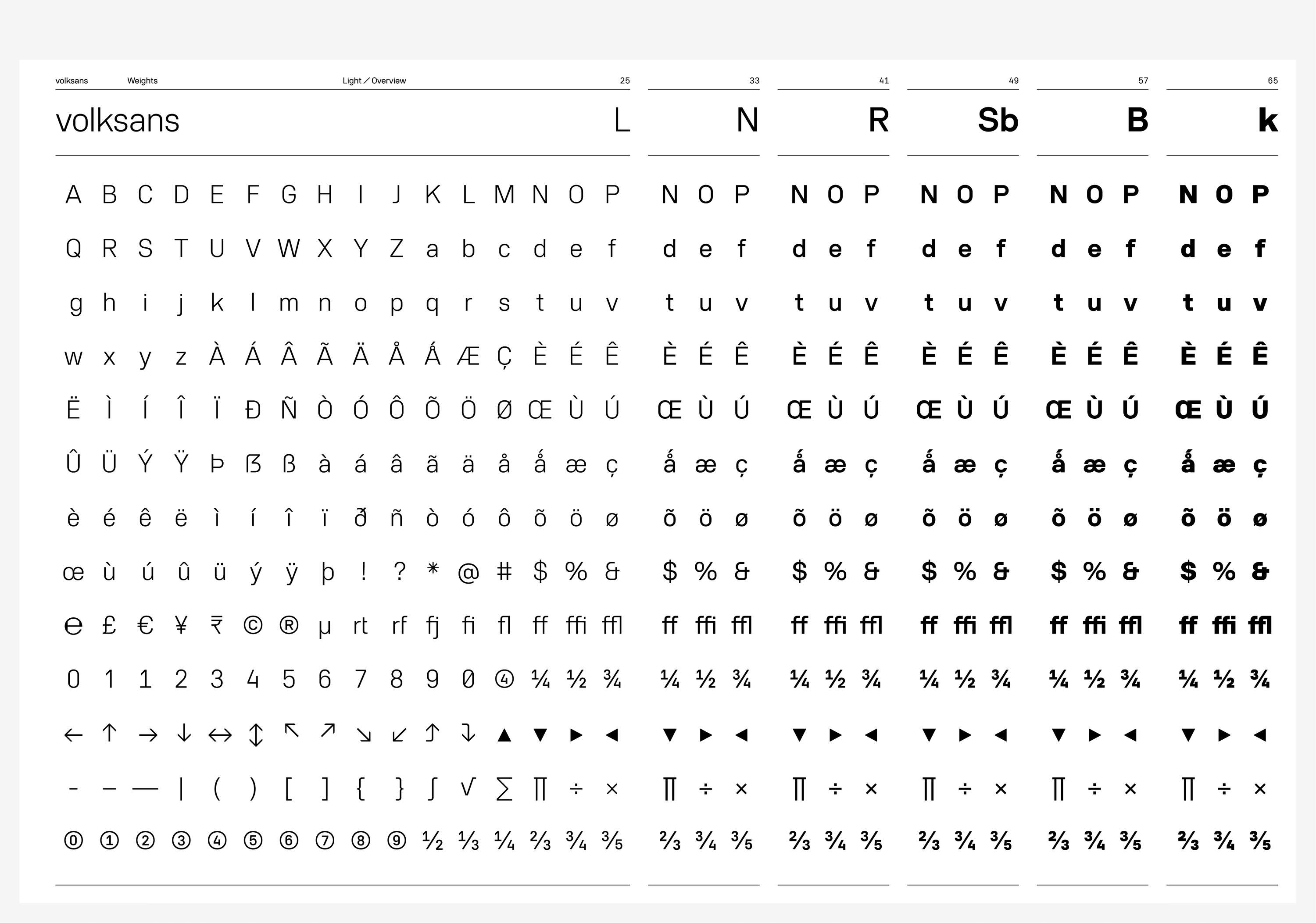Click the Ø capital glyph

click(504, 410)
